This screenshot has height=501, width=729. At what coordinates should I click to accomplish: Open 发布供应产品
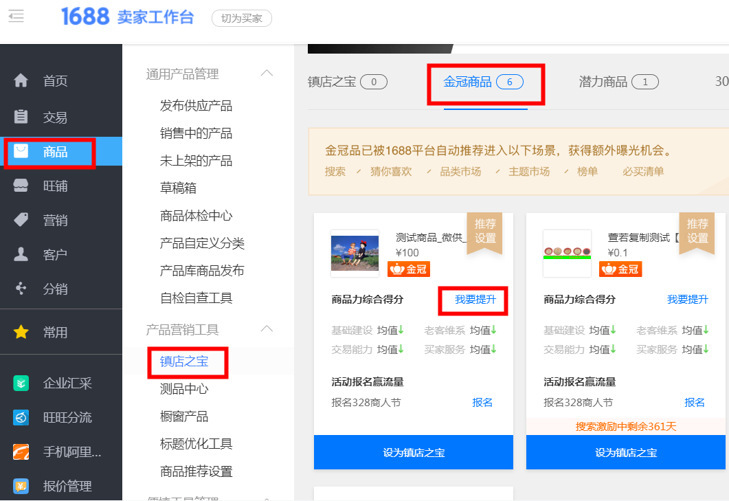(196, 105)
